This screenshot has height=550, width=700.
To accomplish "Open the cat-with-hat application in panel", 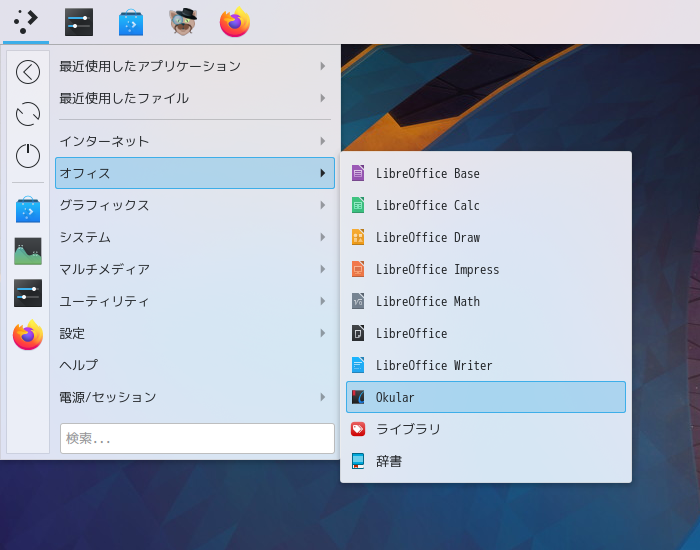I will pos(183,21).
